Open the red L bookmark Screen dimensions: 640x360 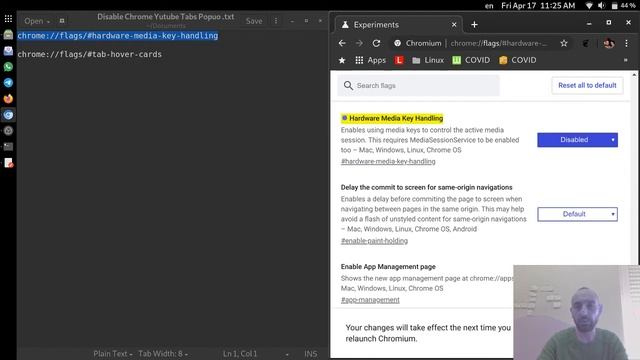pos(399,60)
